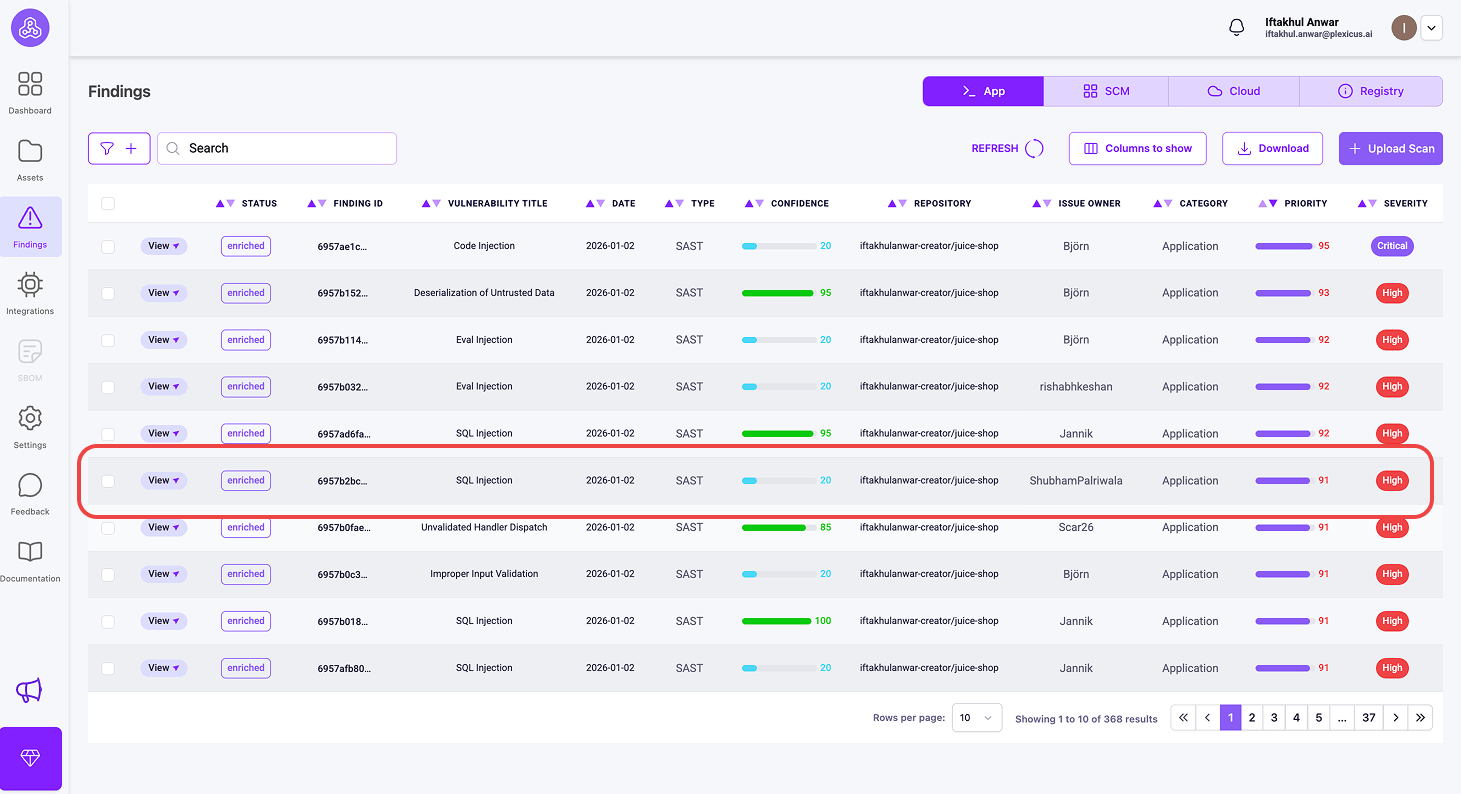
Task: Open Assets folder icon in sidebar
Action: point(30,151)
